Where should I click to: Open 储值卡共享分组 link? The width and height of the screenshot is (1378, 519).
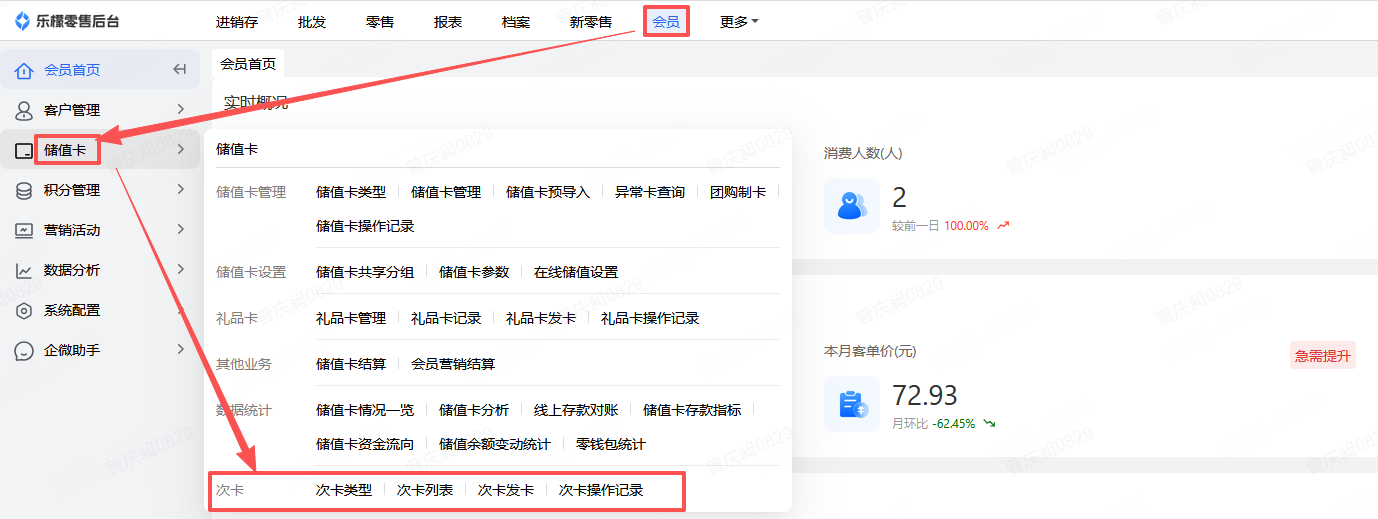point(365,272)
